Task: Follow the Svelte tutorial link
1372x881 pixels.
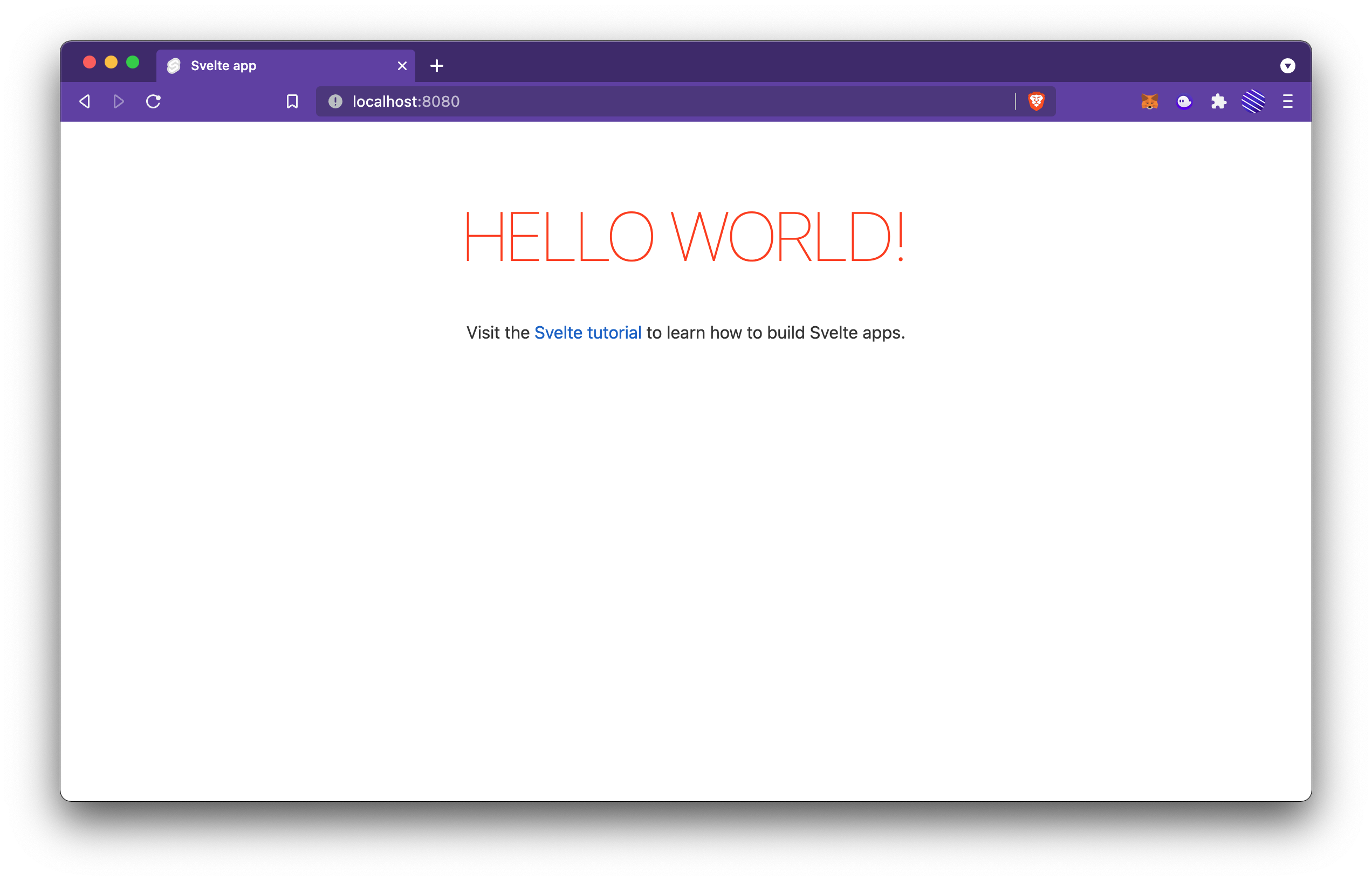Action: point(588,333)
